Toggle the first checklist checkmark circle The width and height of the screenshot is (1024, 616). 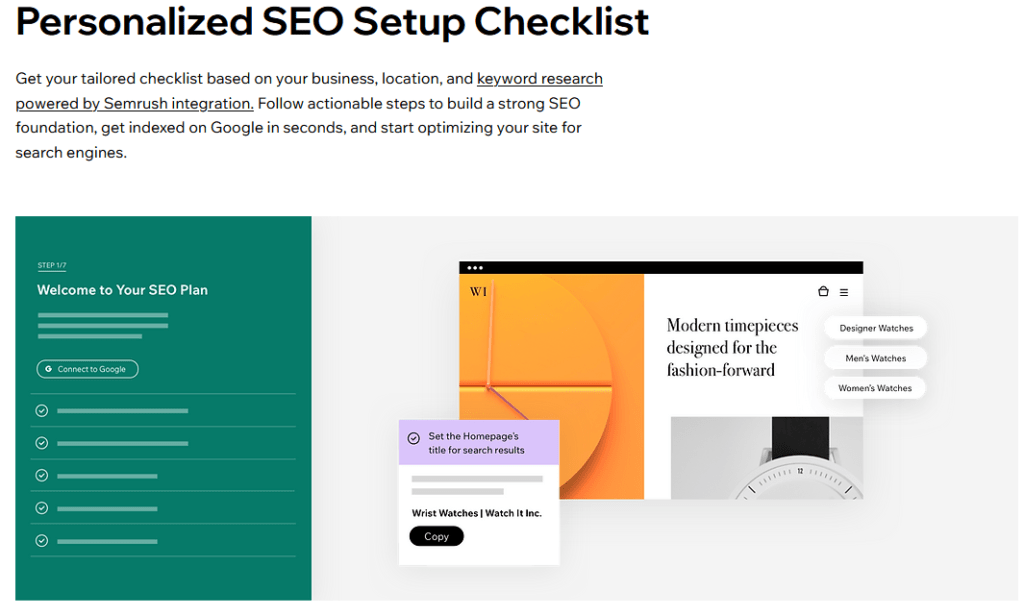(42, 411)
